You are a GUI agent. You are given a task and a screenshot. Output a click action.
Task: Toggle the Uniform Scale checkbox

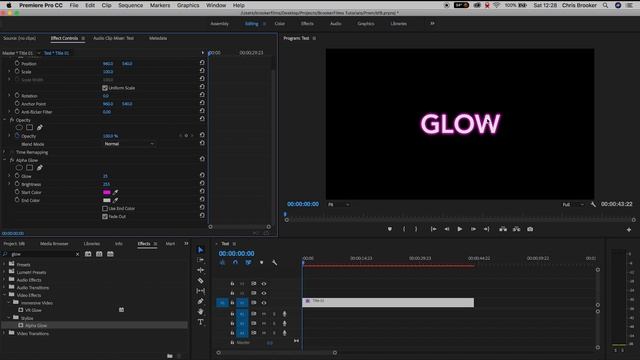point(105,88)
